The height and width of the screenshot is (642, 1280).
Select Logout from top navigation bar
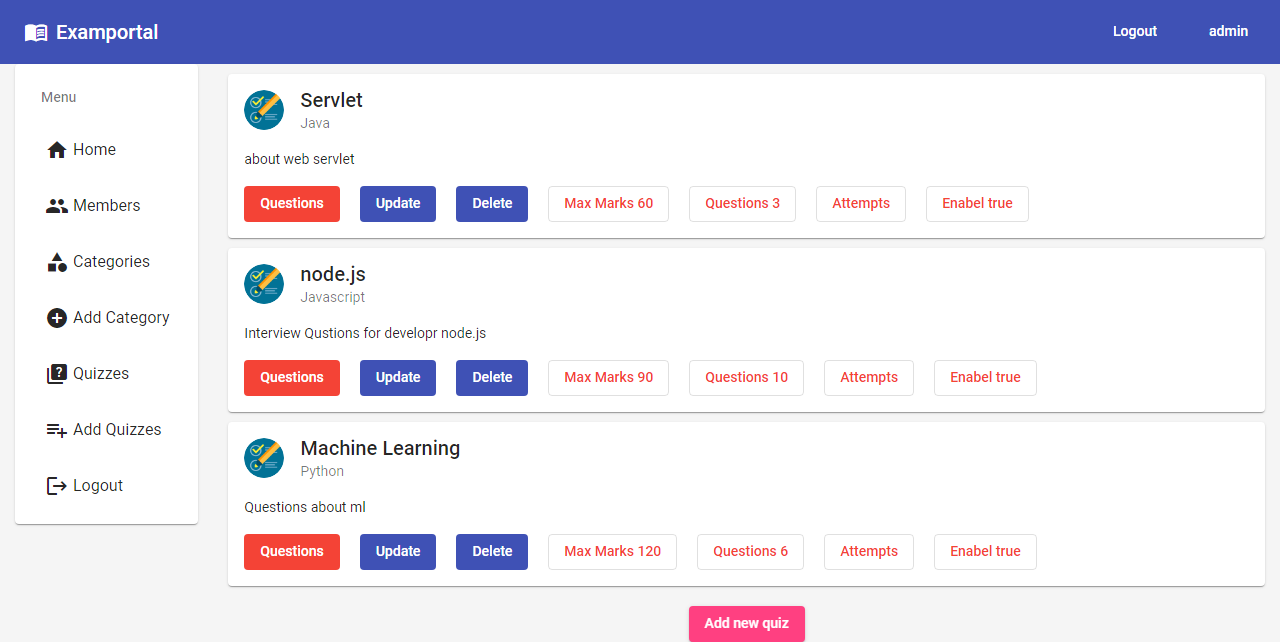(x=1134, y=31)
